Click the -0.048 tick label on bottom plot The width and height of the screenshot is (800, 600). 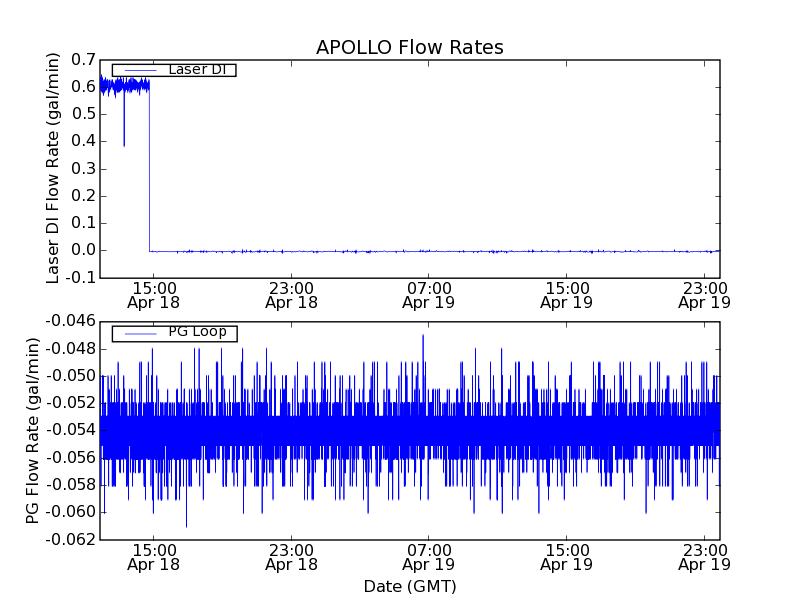tap(70, 349)
